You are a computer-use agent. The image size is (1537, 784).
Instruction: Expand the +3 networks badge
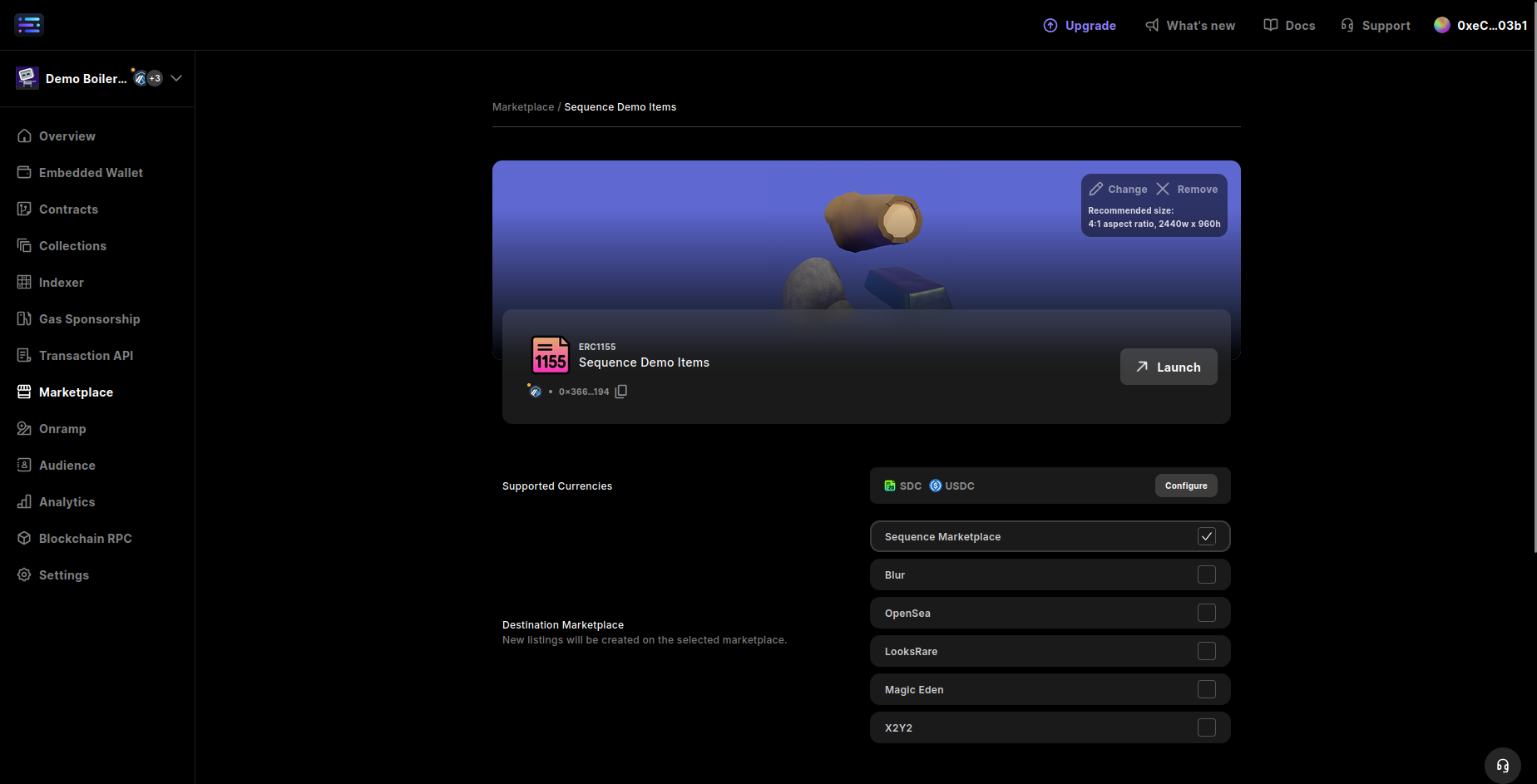point(152,78)
